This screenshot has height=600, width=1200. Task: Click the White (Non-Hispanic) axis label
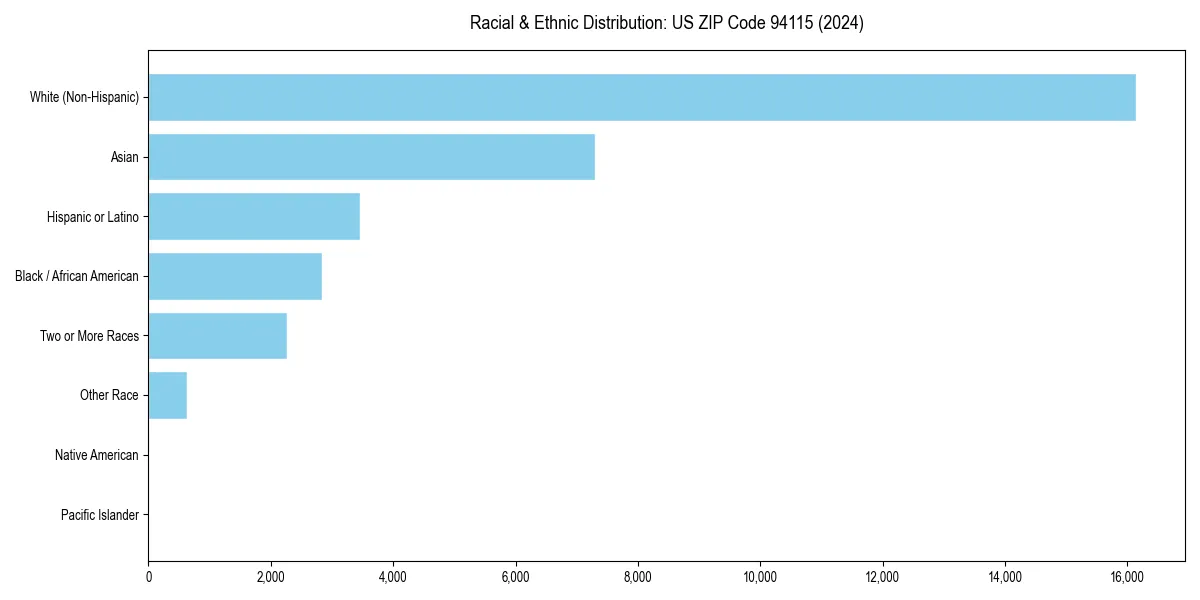[x=85, y=97]
